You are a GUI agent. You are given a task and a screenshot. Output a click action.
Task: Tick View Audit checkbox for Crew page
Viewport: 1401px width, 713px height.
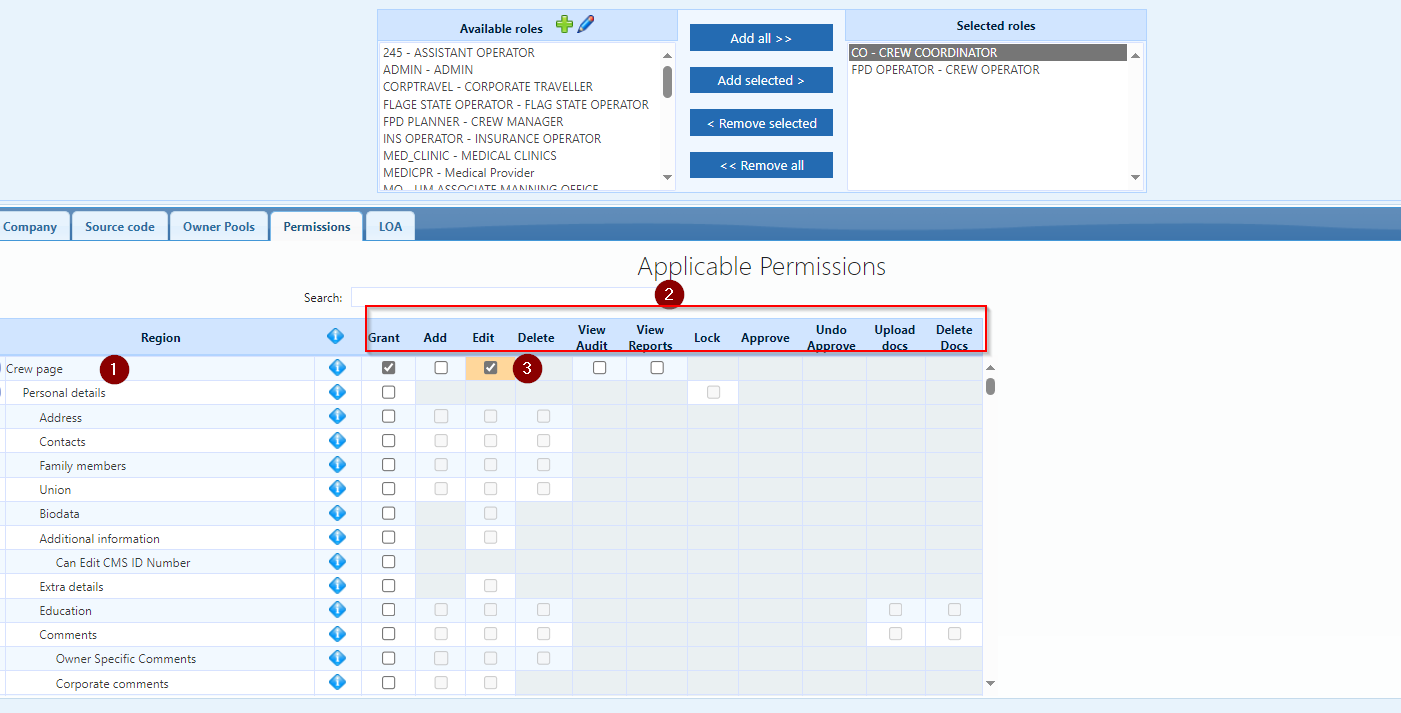coord(599,368)
